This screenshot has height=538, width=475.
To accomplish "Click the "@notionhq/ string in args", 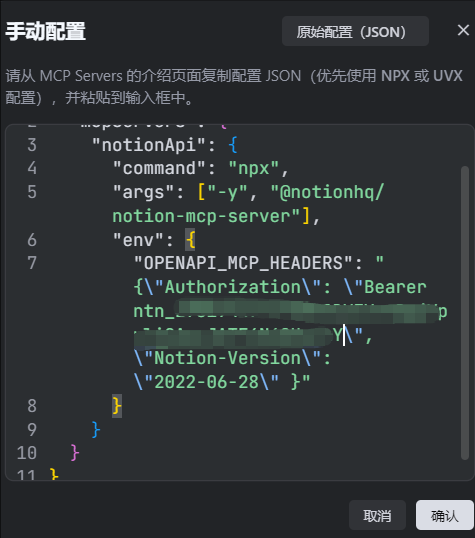I will 327,192.
